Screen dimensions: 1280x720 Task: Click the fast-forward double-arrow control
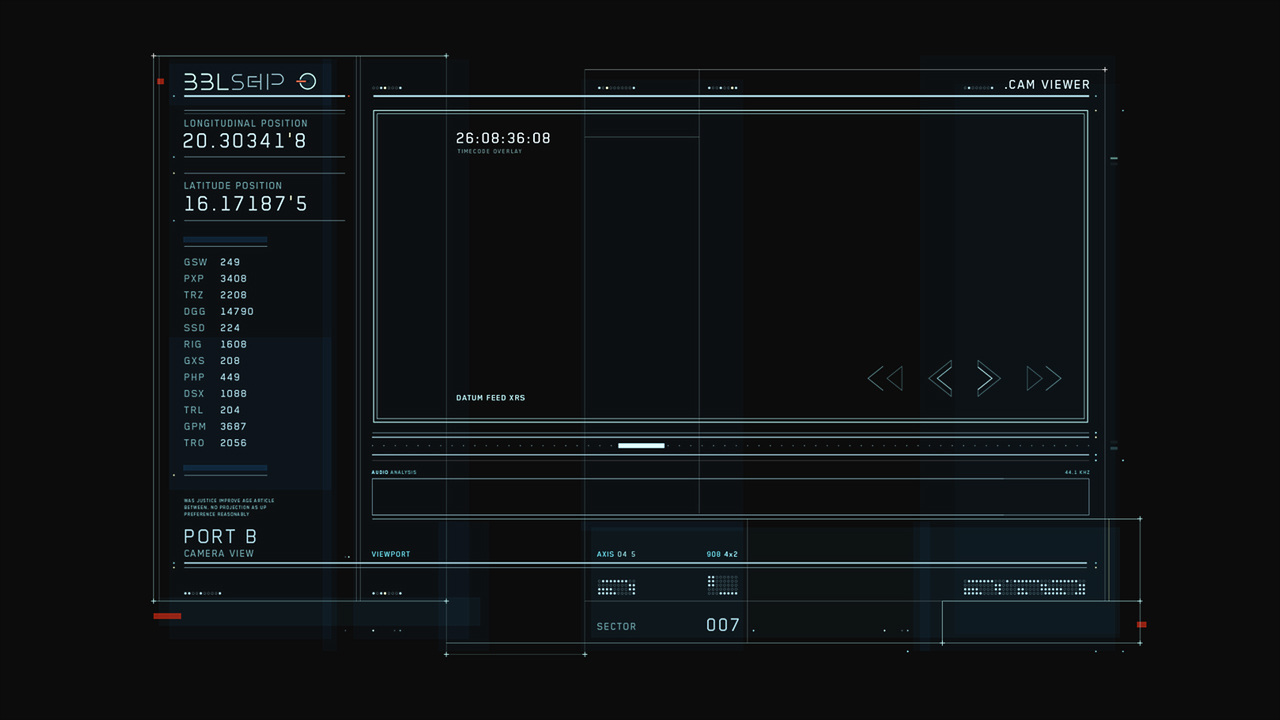[1043, 378]
